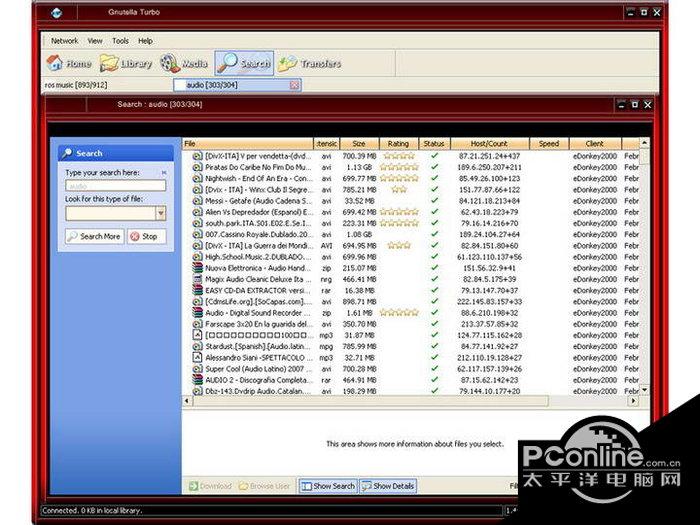Switch to the 'ros music [893/912]' tab
The height and width of the screenshot is (525, 700).
point(76,85)
